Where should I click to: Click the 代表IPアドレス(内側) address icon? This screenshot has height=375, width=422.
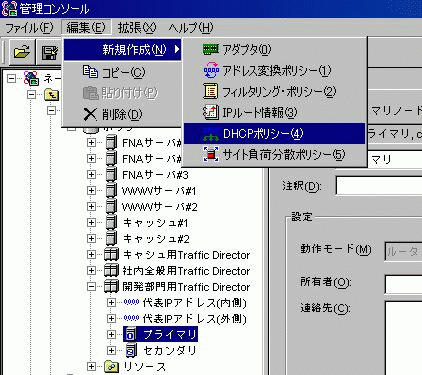131,302
